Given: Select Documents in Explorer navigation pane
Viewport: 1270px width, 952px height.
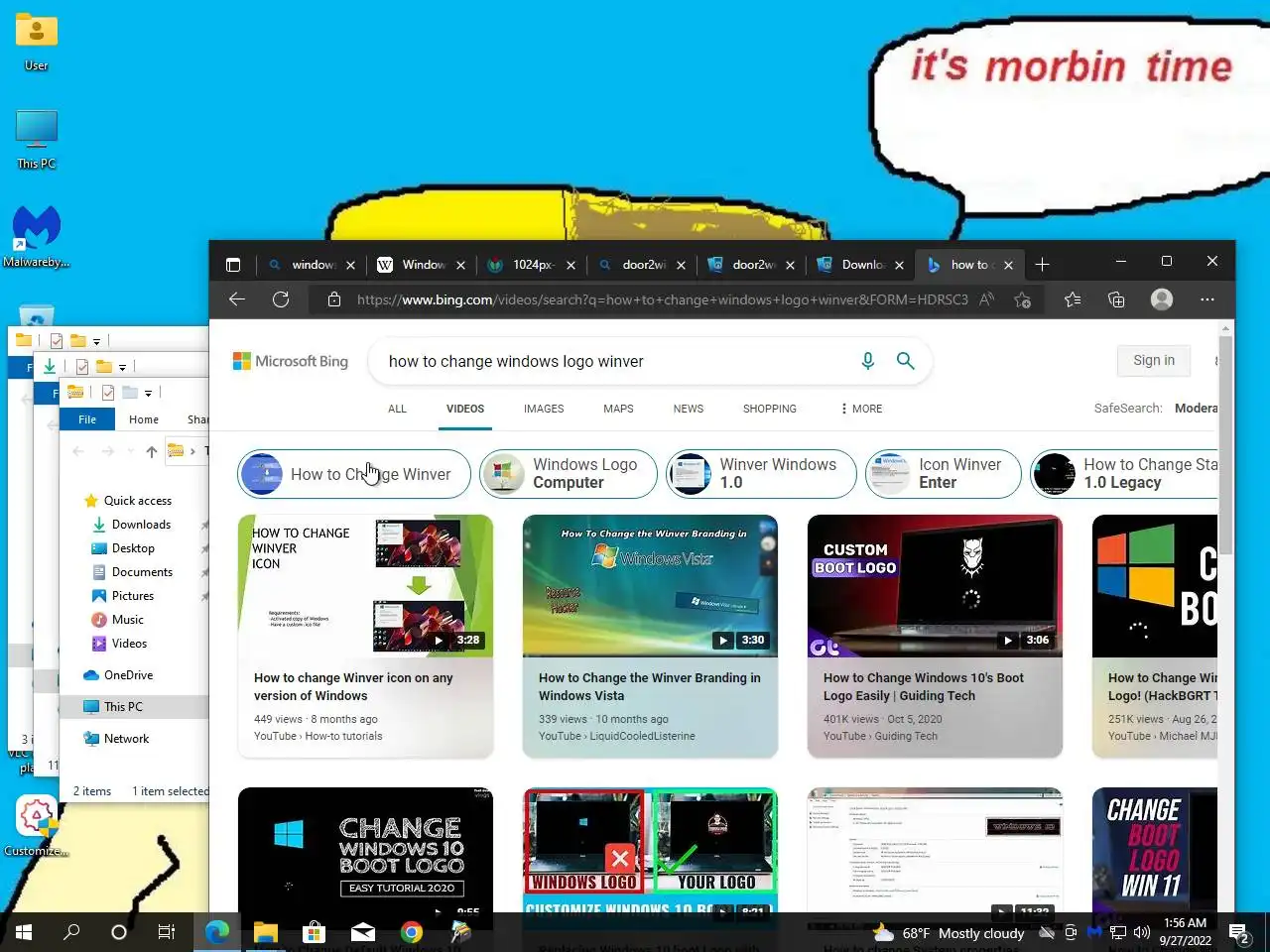Looking at the screenshot, I should point(142,572).
